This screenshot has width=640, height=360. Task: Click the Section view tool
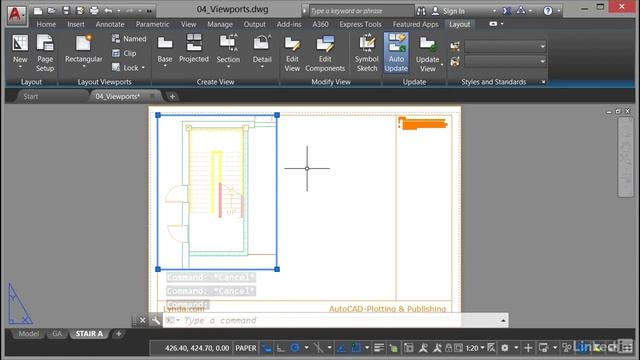click(x=228, y=51)
